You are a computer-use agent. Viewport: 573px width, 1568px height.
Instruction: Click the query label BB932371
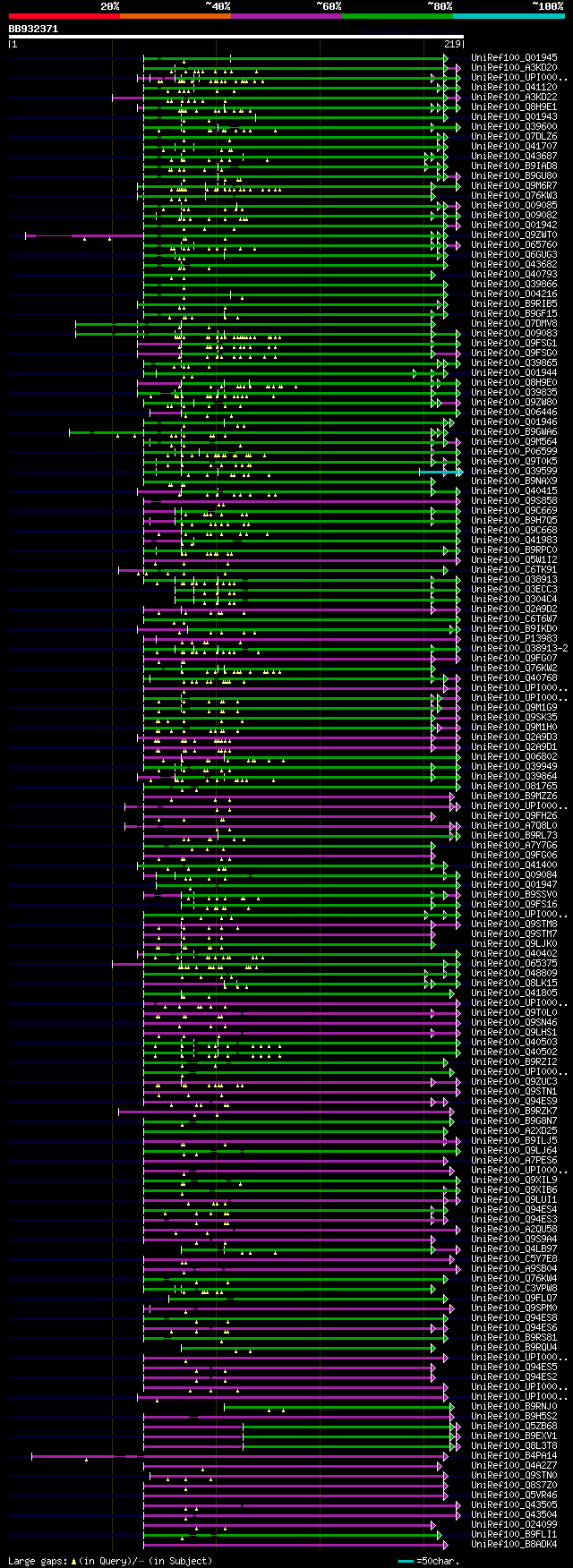click(33, 29)
